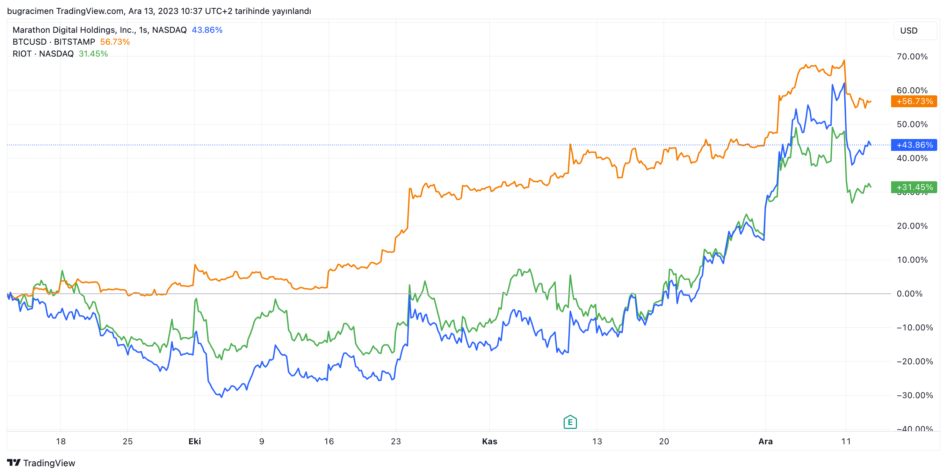Click the blue +43.86% price label
The image size is (947, 475).
pyautogui.click(x=915, y=145)
